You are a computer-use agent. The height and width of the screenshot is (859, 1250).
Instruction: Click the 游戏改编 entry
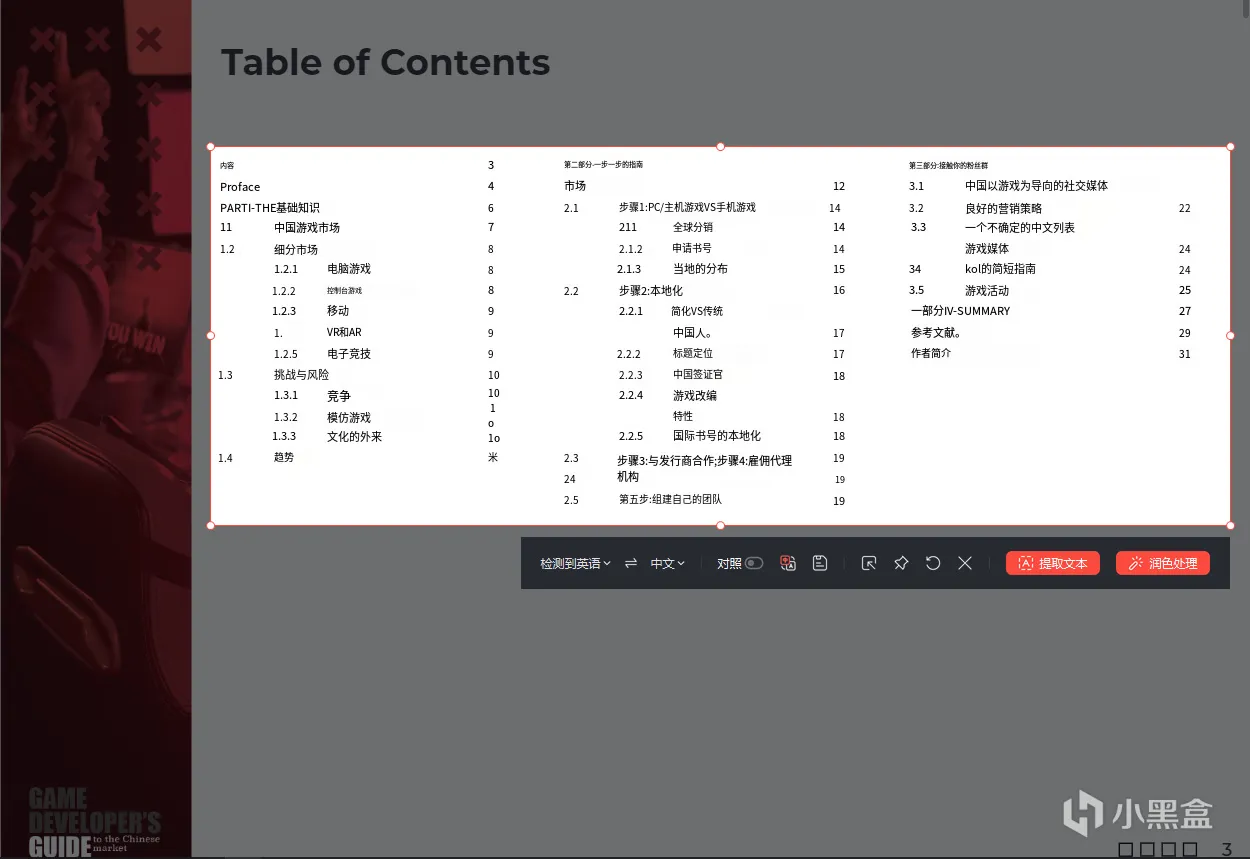click(695, 396)
